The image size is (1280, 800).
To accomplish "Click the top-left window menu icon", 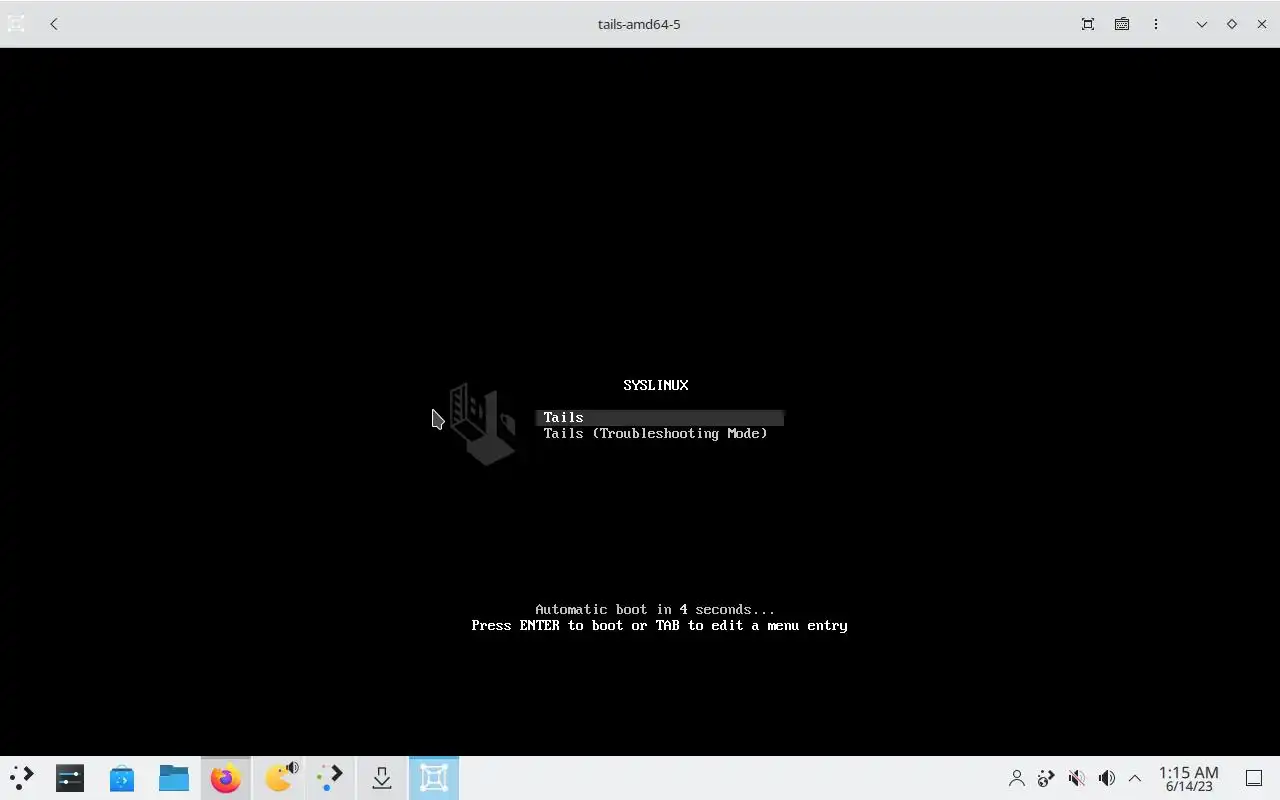I will (x=16, y=24).
